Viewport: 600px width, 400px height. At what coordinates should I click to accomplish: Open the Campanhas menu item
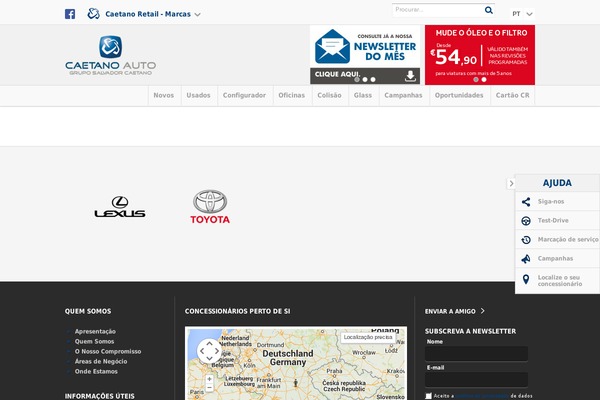coord(403,95)
